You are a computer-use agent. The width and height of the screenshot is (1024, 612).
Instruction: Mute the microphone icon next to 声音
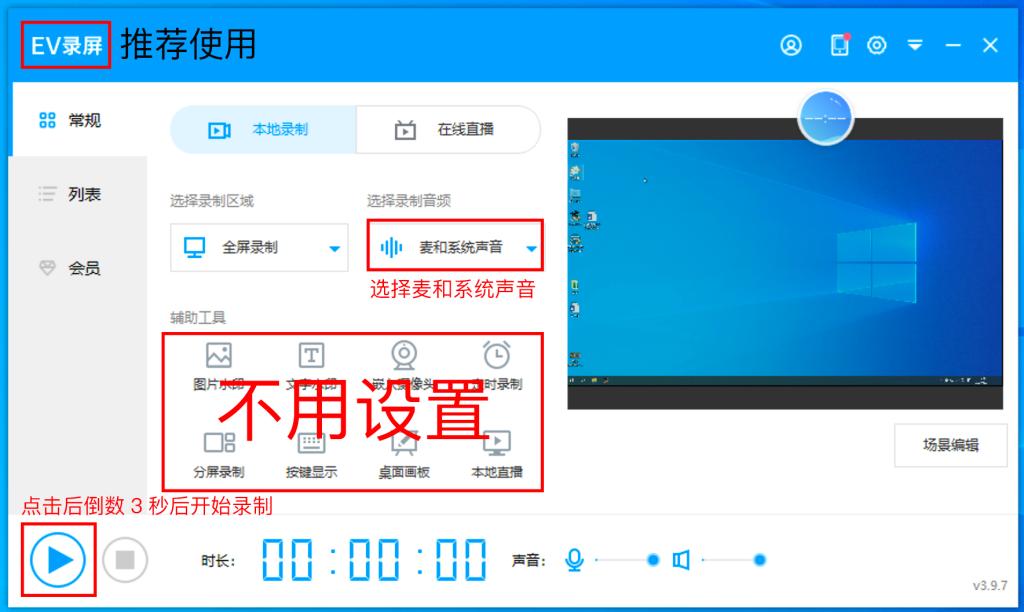[574, 560]
